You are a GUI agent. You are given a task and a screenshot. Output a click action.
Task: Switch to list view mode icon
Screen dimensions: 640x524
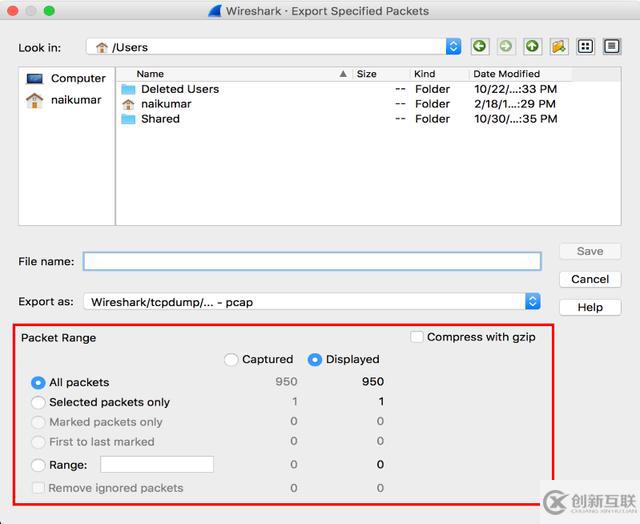click(x=585, y=46)
